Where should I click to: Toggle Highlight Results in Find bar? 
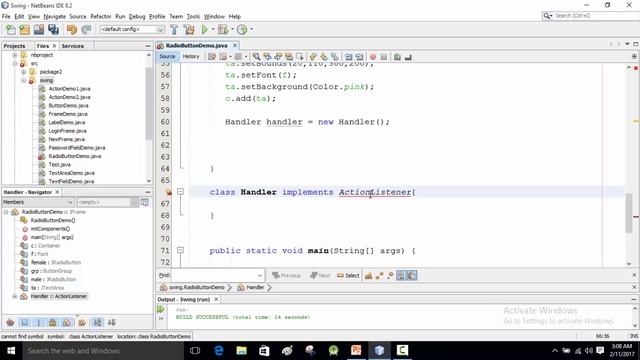pos(401,276)
